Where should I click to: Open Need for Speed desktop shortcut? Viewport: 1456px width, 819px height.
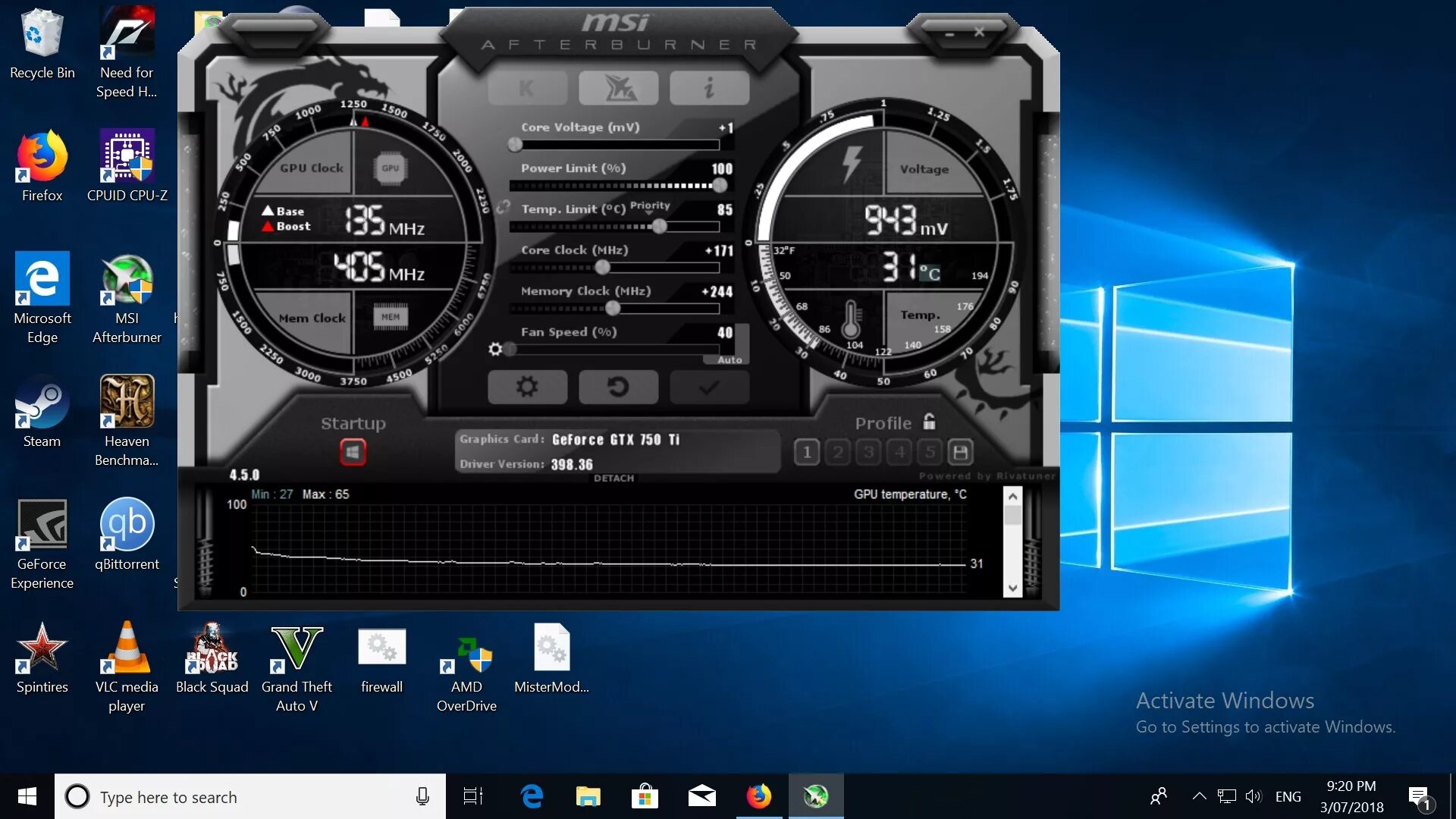127,53
